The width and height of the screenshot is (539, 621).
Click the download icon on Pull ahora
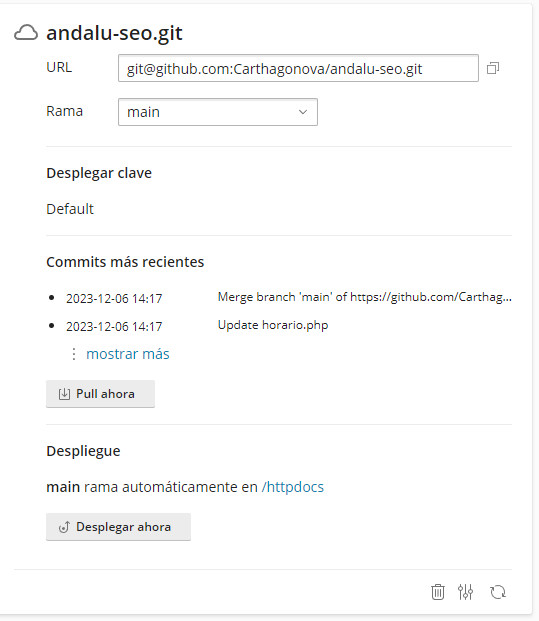[64, 394]
